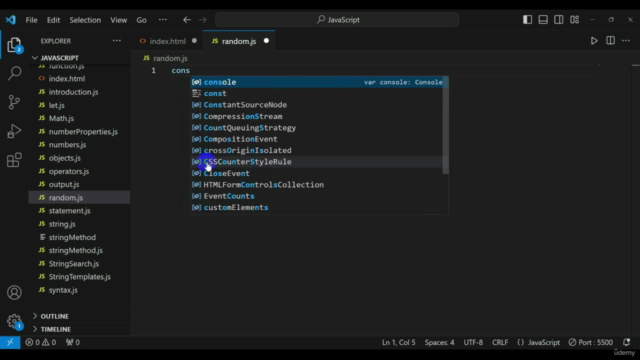
Task: Click Port : 5500 Live Server button
Action: click(591, 342)
